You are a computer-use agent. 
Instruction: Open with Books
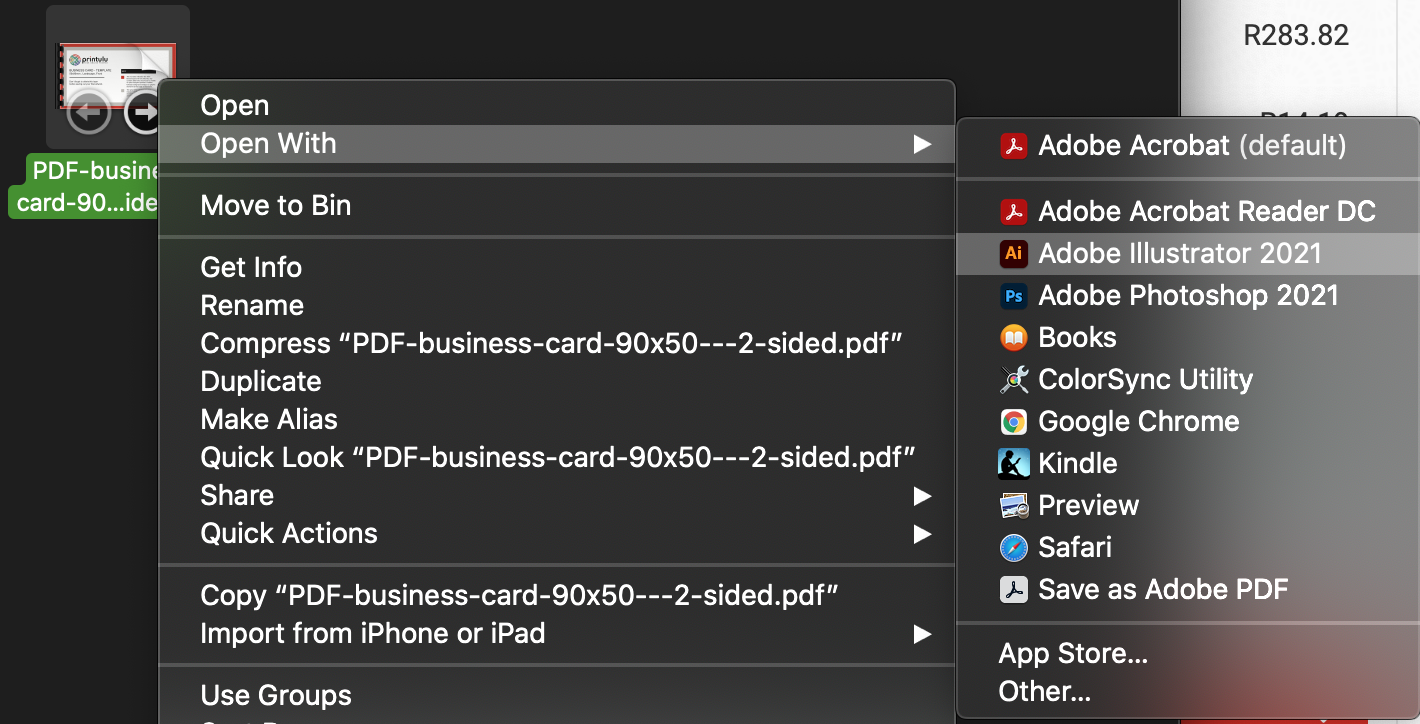(x=1188, y=338)
